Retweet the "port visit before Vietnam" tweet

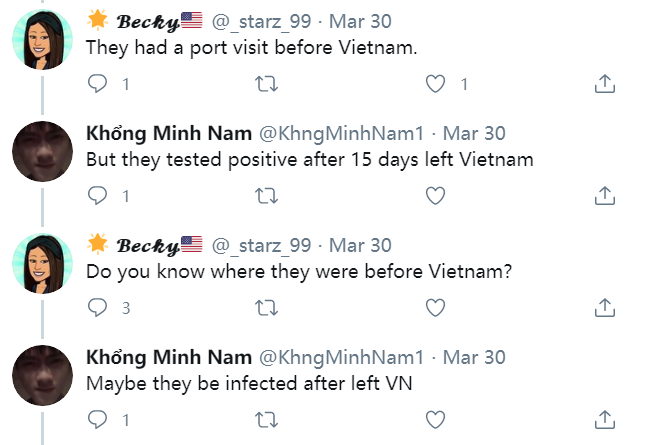click(x=266, y=83)
